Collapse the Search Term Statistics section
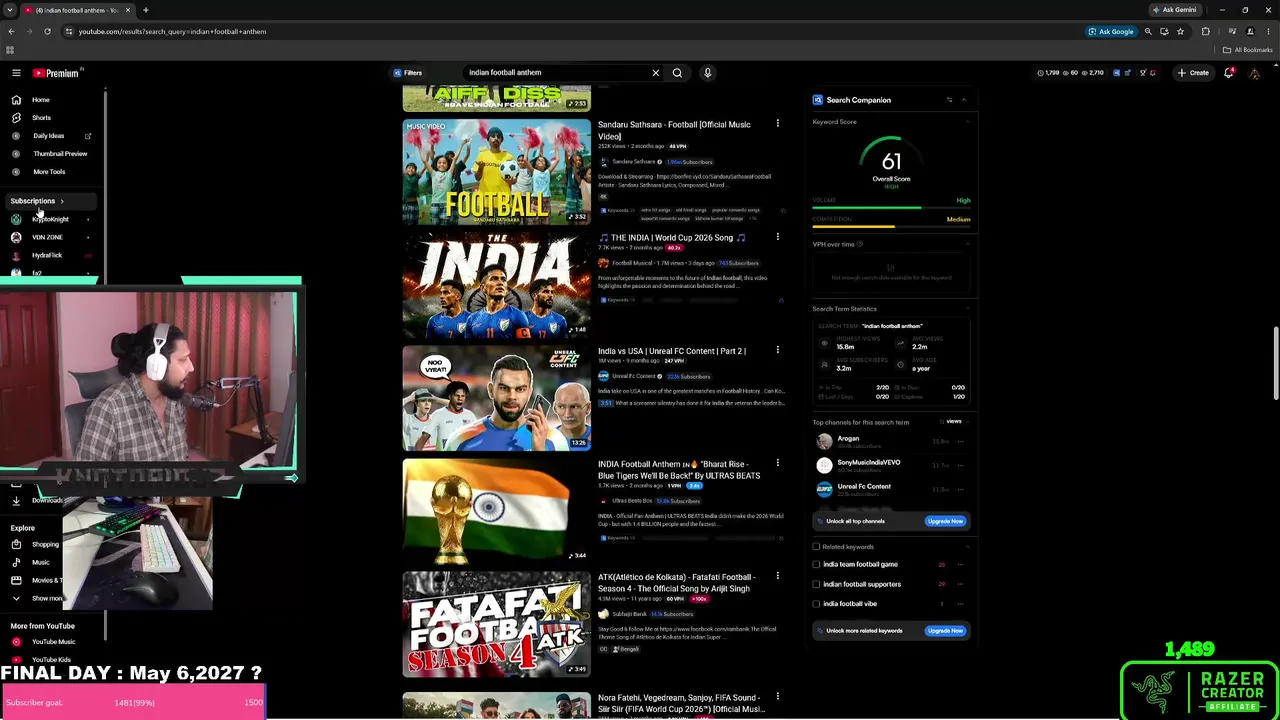 (967, 309)
